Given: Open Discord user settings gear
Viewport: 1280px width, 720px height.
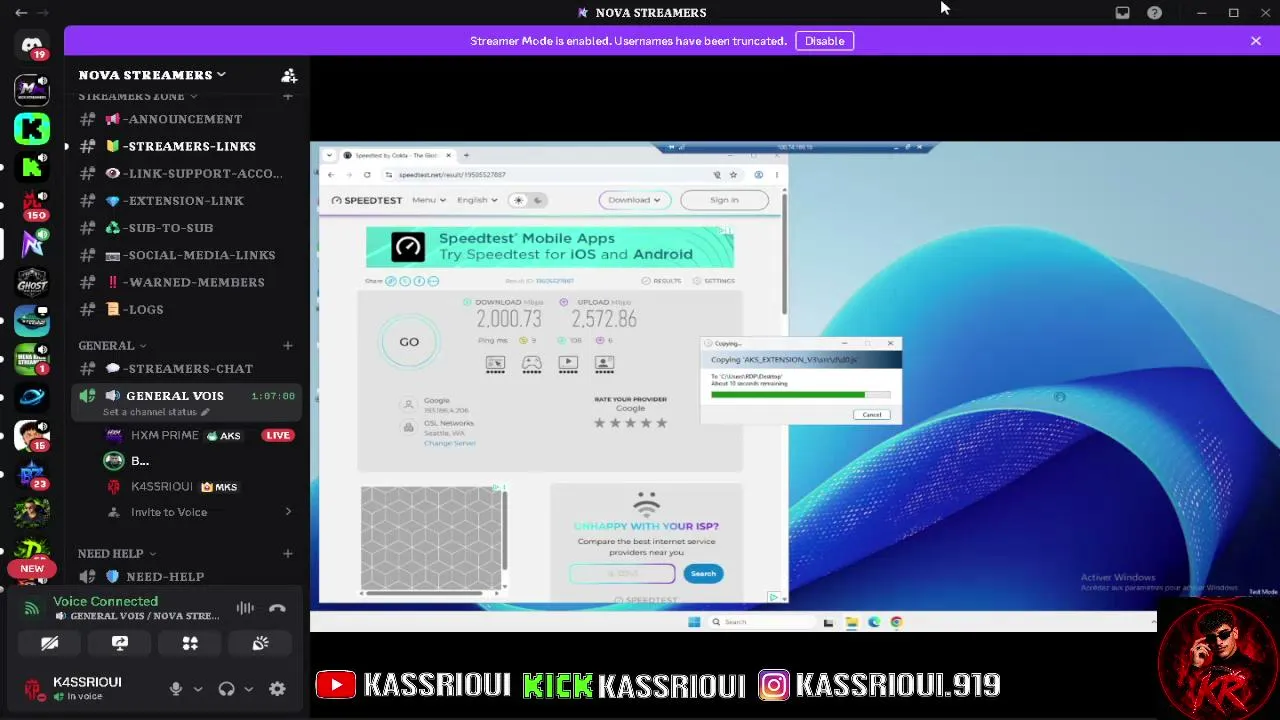Looking at the screenshot, I should pyautogui.click(x=277, y=688).
